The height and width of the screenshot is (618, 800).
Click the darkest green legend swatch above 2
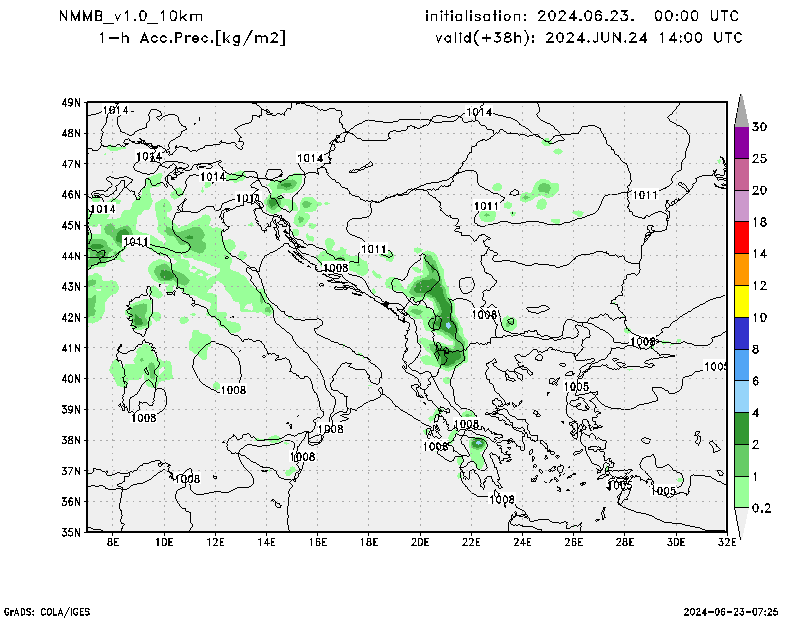click(741, 429)
